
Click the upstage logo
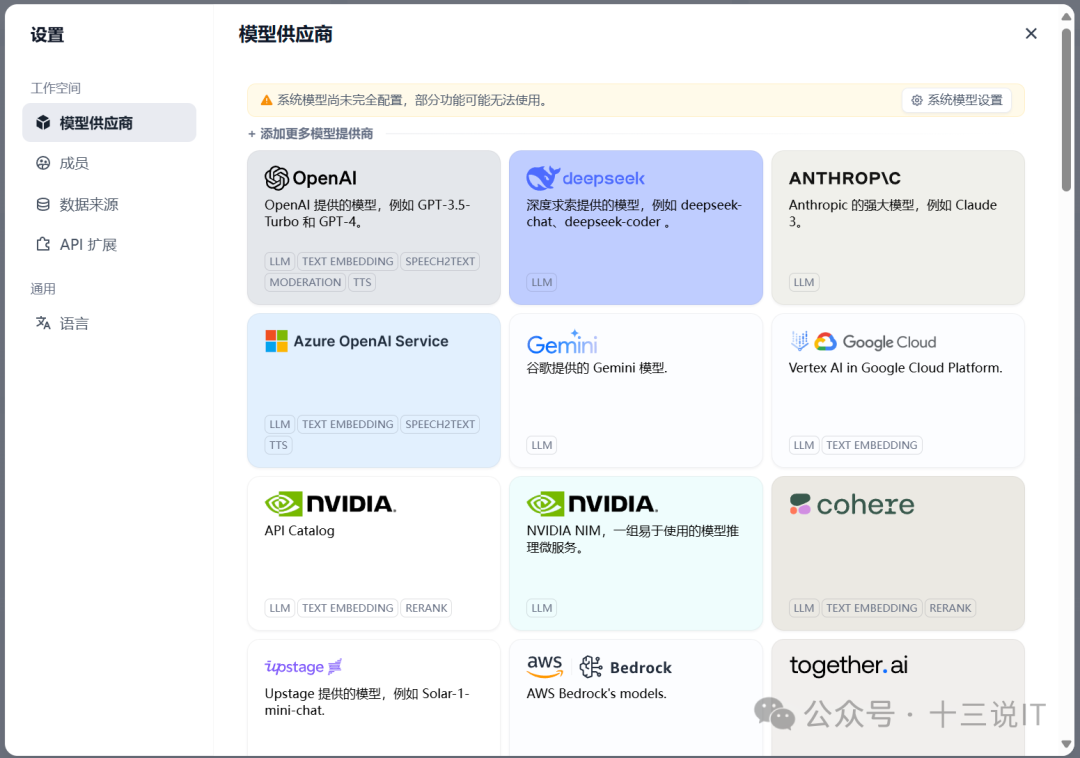point(303,666)
